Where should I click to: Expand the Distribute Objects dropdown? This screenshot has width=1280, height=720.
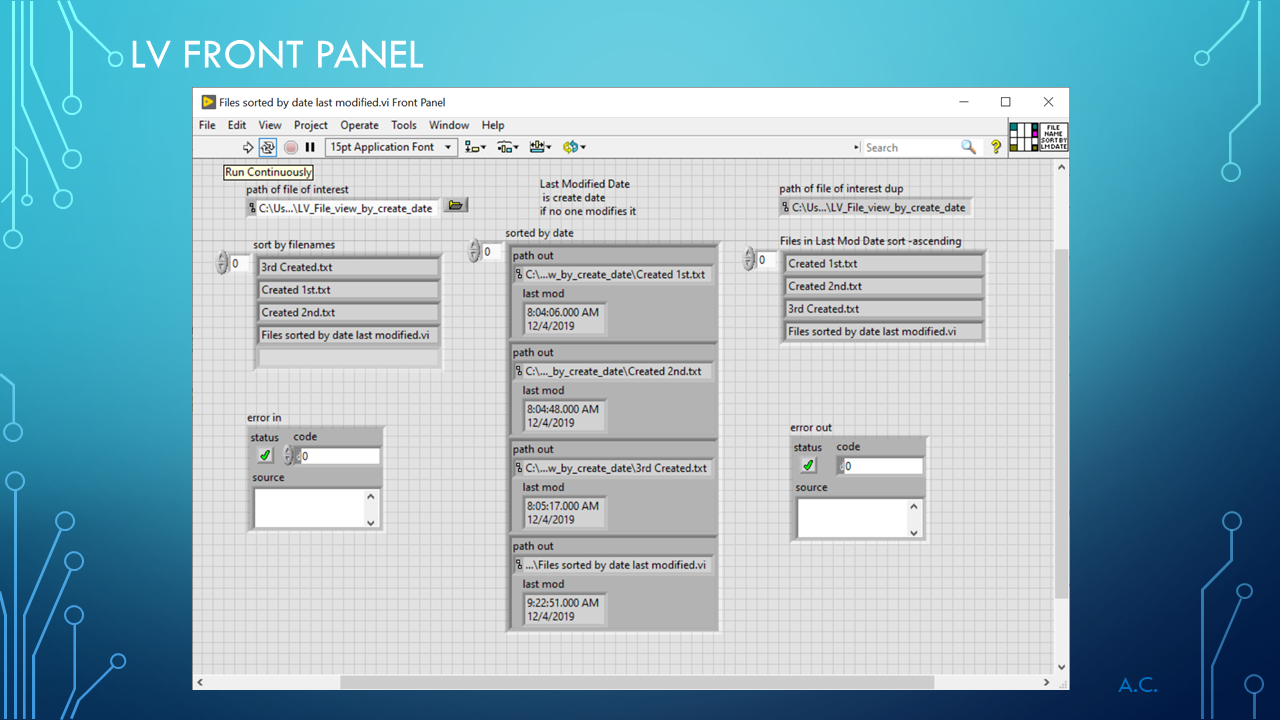click(x=508, y=147)
